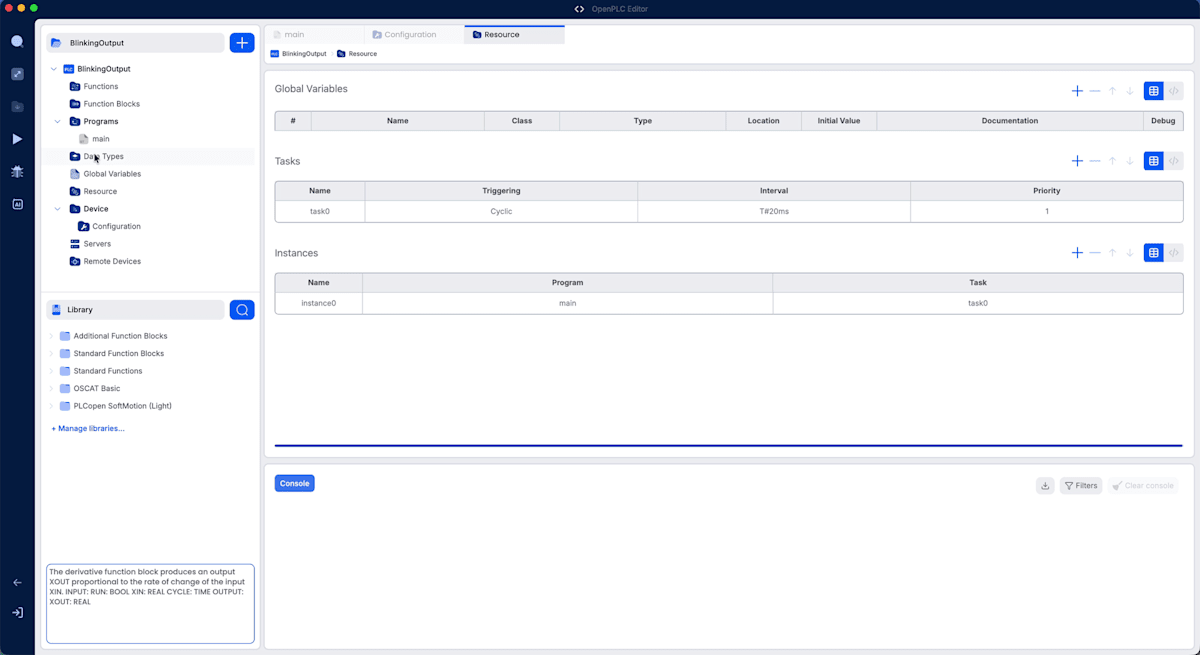Click the Cyclic triggering cell
This screenshot has height=655, width=1200.
click(501, 212)
